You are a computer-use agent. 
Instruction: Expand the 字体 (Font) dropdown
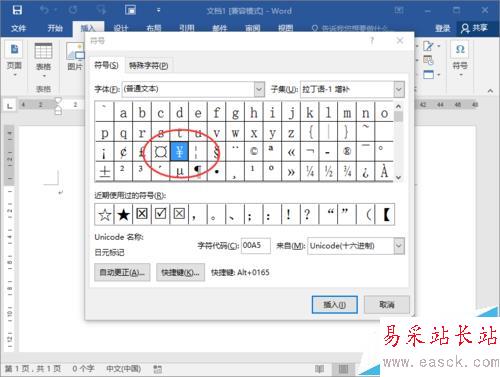click(259, 89)
